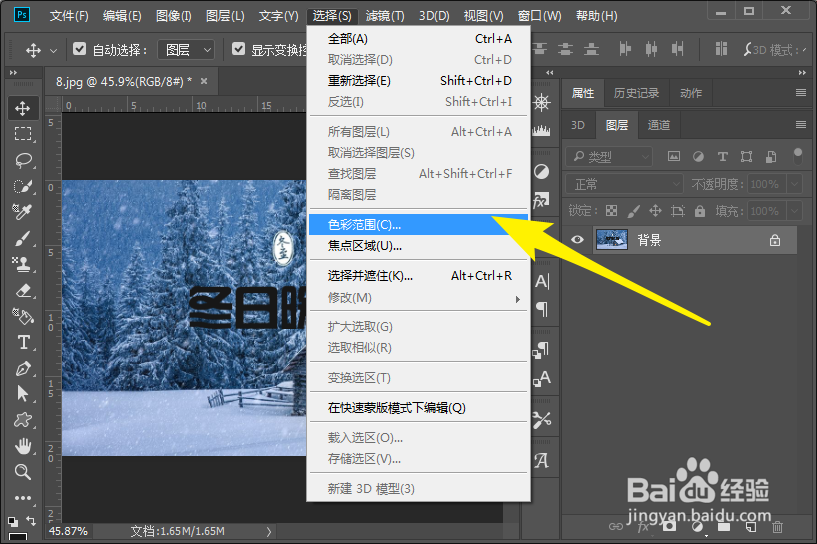Switch to the 3D tab
Viewport: 817px width, 544px height.
(x=578, y=125)
